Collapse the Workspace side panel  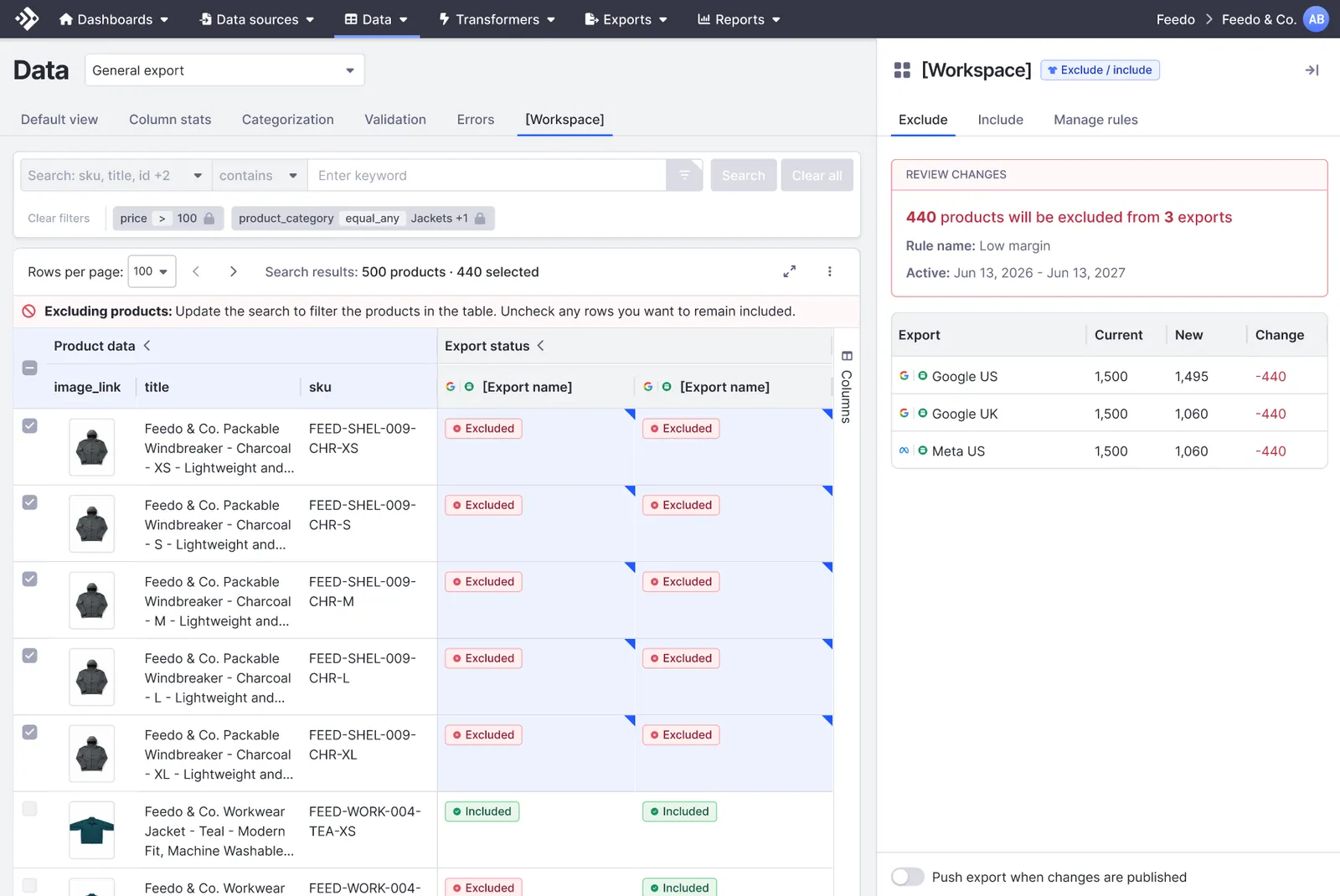[x=1312, y=70]
